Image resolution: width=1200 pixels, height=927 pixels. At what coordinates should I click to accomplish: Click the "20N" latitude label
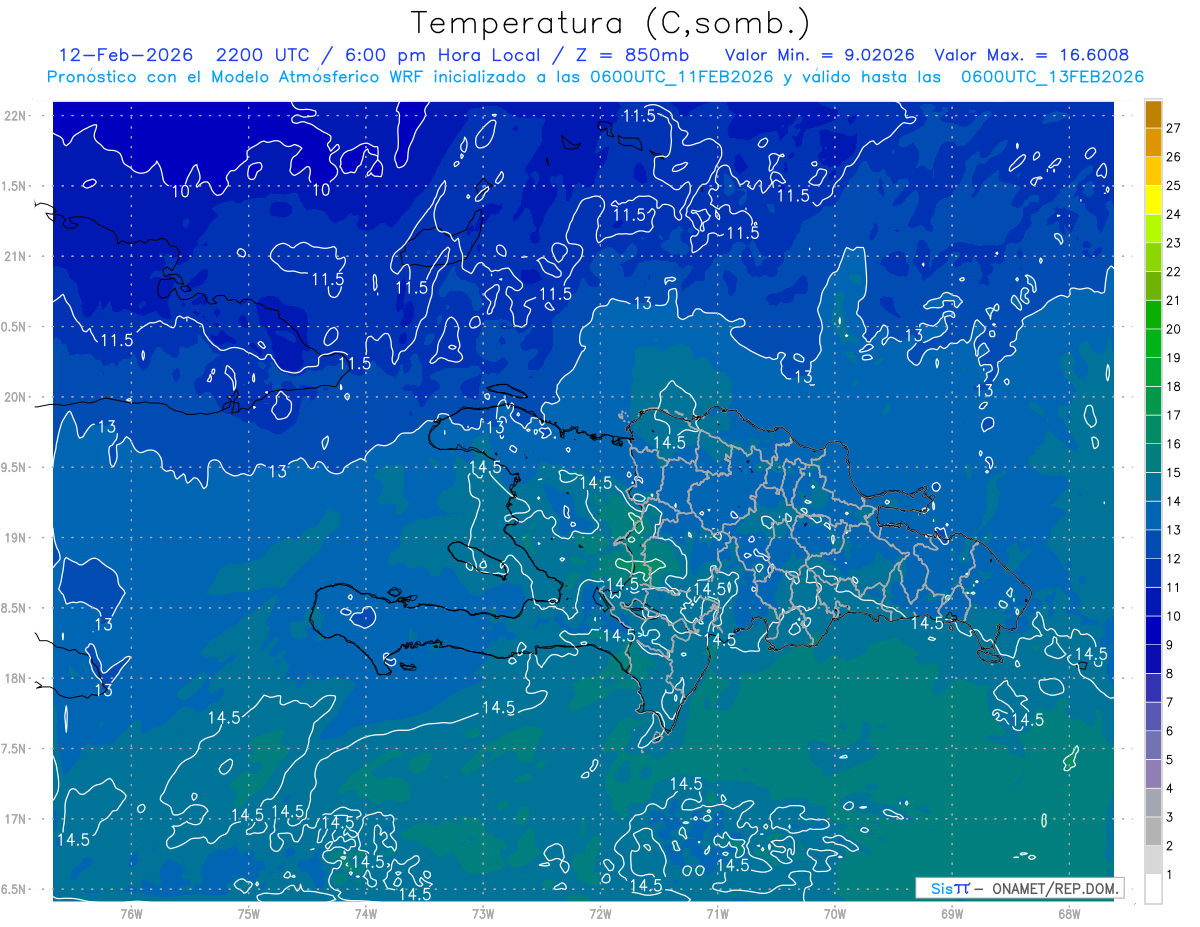click(x=15, y=397)
